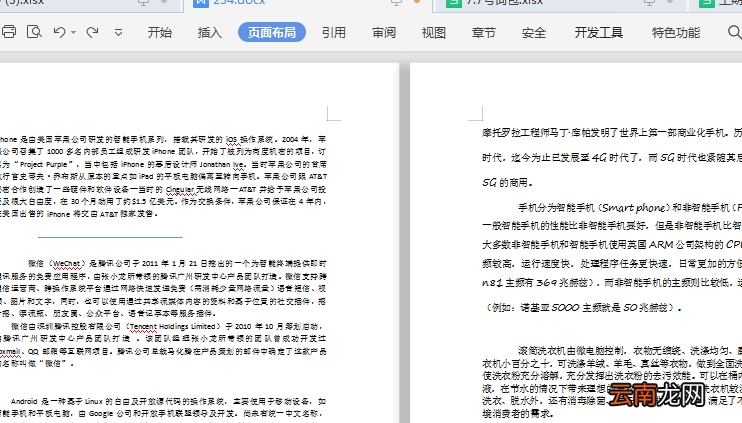The width and height of the screenshot is (742, 423).
Task: Select the 安全 tab
Action: [534, 33]
